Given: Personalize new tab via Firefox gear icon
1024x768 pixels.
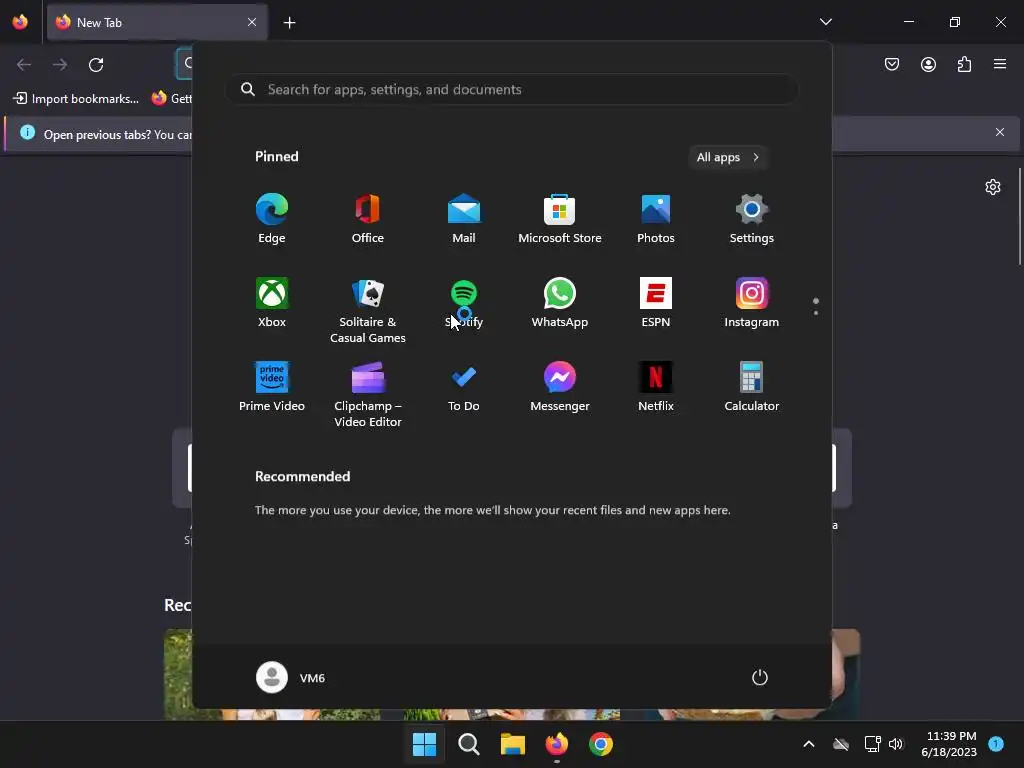Looking at the screenshot, I should (x=993, y=187).
